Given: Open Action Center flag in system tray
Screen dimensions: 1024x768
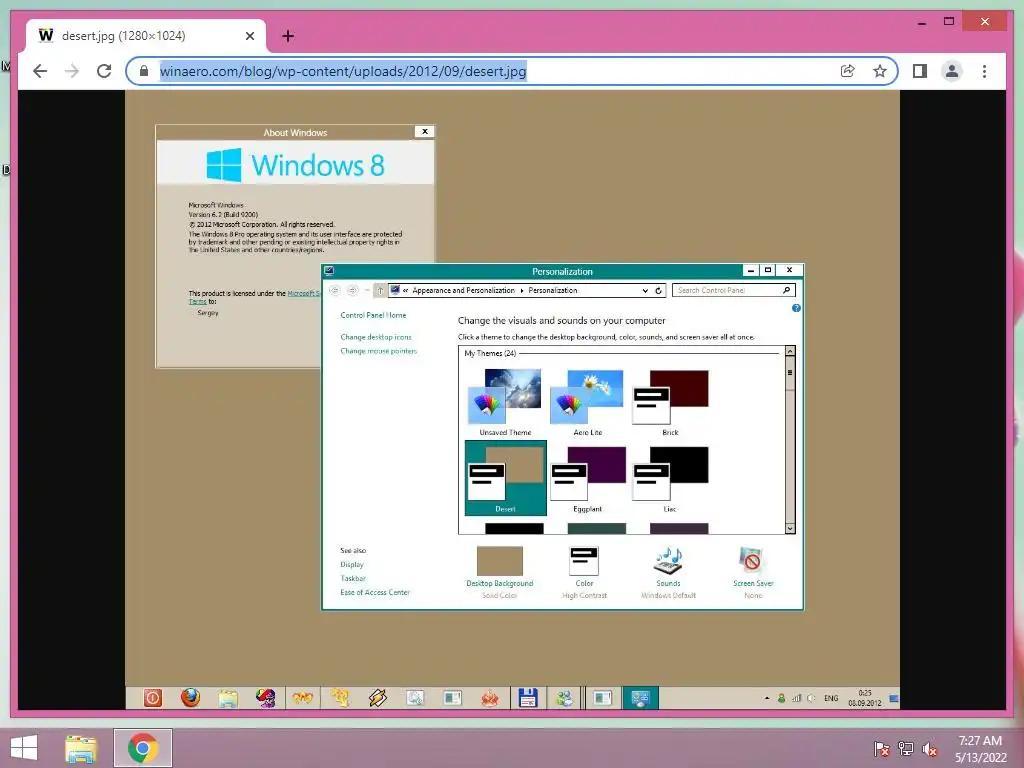Looking at the screenshot, I should (x=881, y=748).
